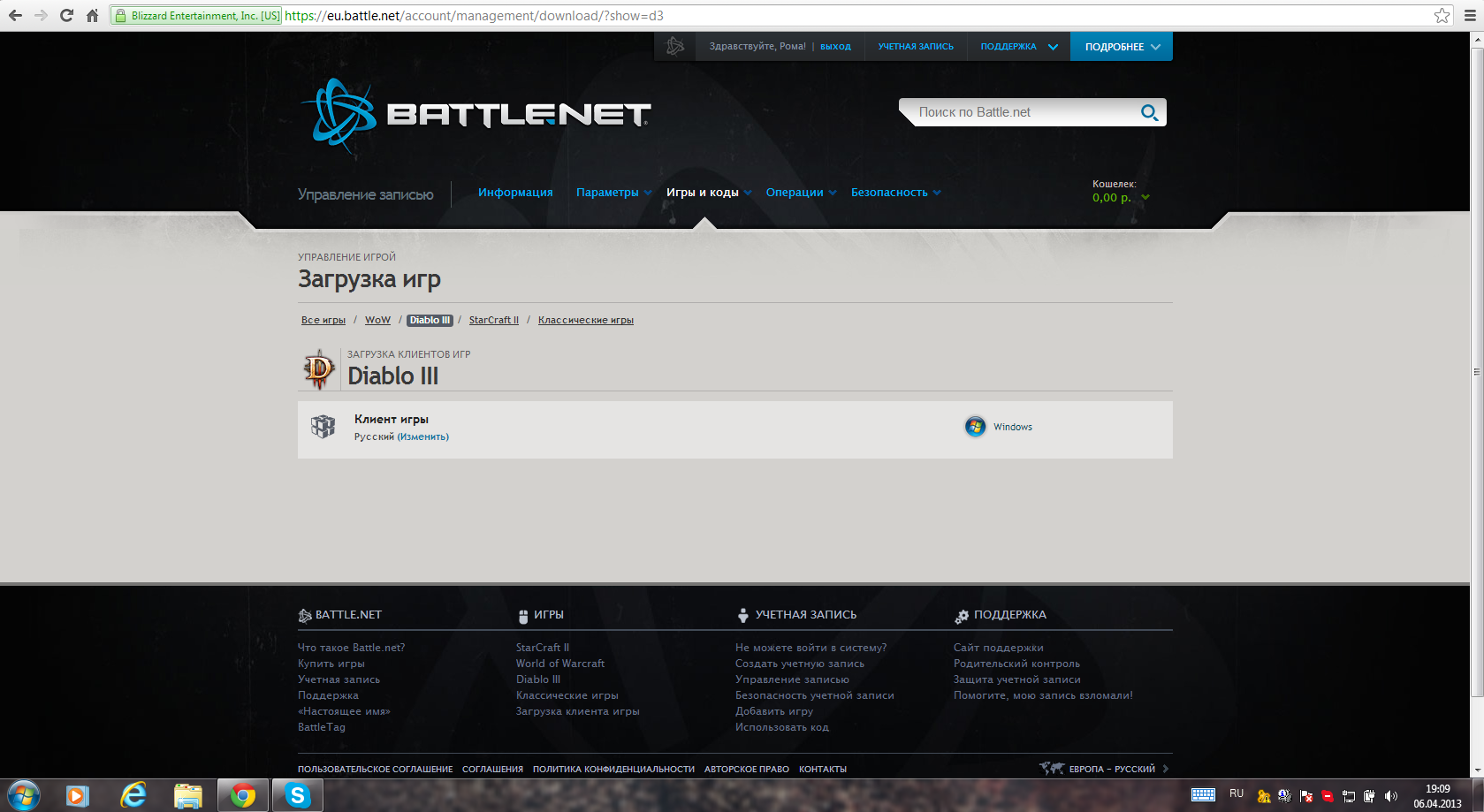Click footer link Загрузка клиента игры
Image resolution: width=1484 pixels, height=812 pixels.
point(578,711)
